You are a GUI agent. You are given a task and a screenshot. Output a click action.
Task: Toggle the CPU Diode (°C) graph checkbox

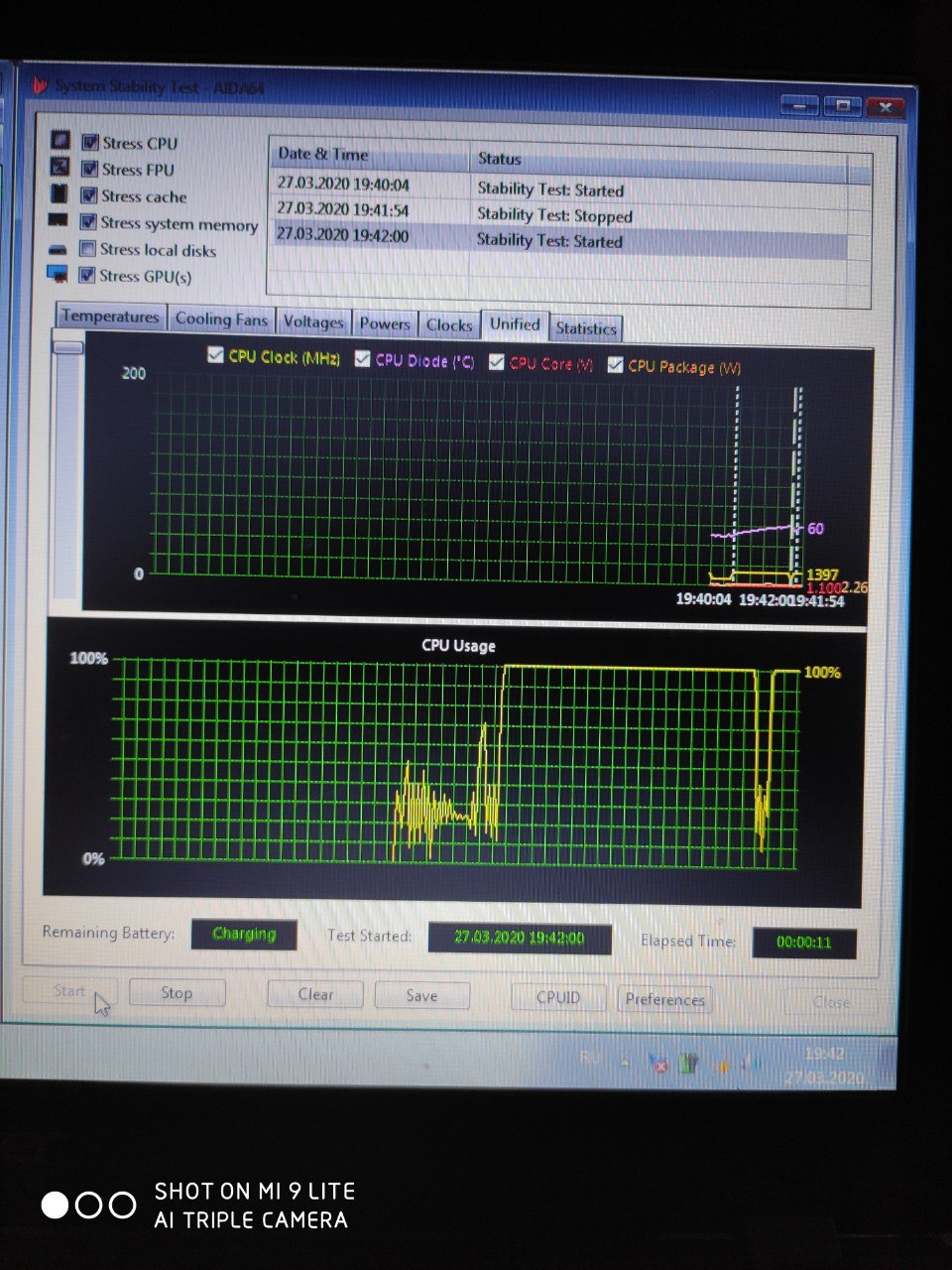(x=362, y=358)
